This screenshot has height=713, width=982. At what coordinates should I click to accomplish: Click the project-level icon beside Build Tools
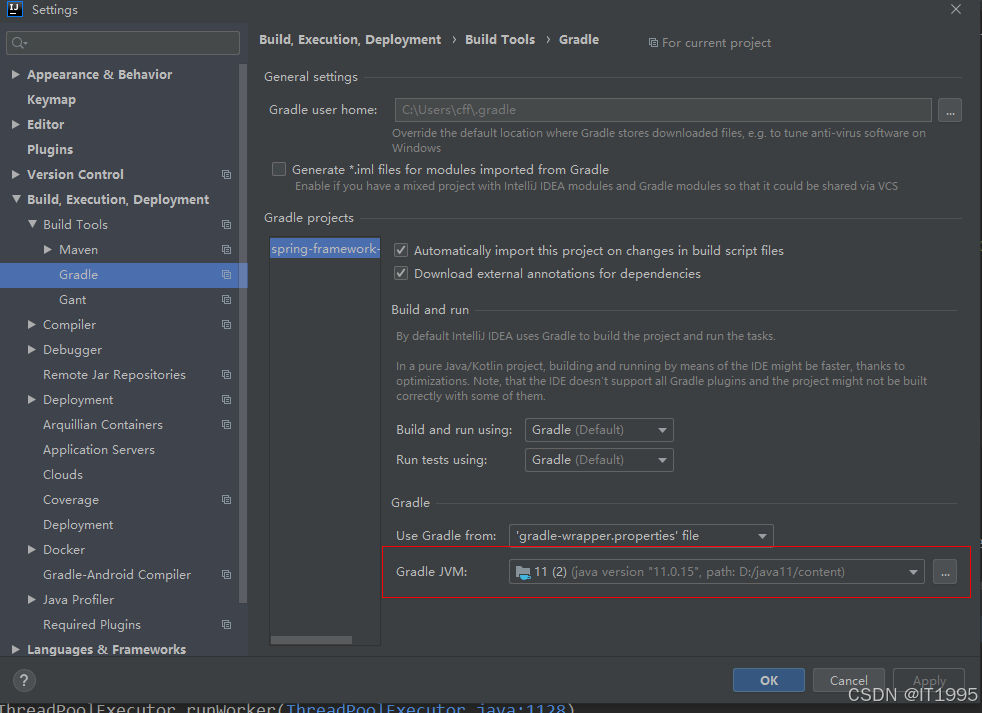click(x=227, y=225)
